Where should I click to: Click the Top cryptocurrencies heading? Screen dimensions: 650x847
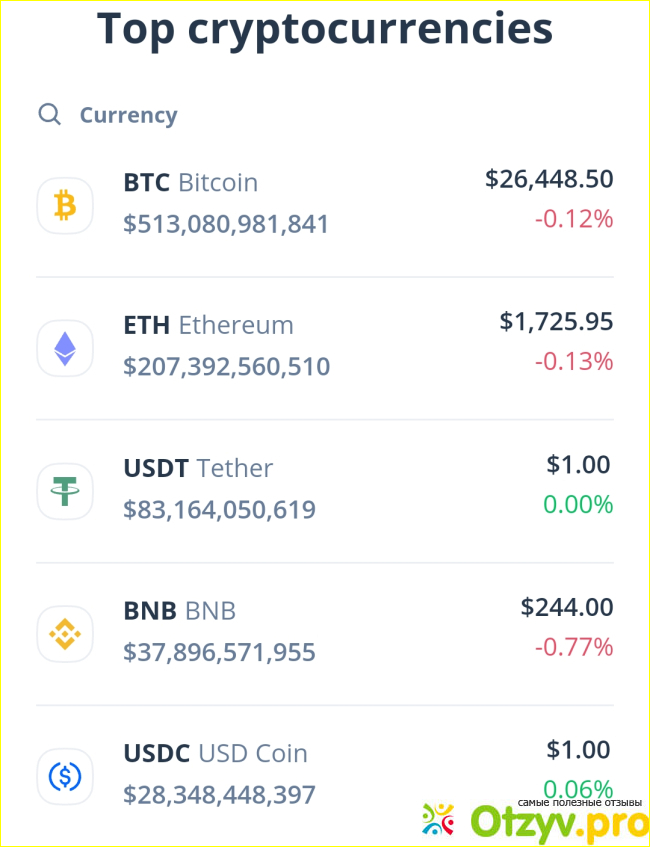tap(325, 30)
